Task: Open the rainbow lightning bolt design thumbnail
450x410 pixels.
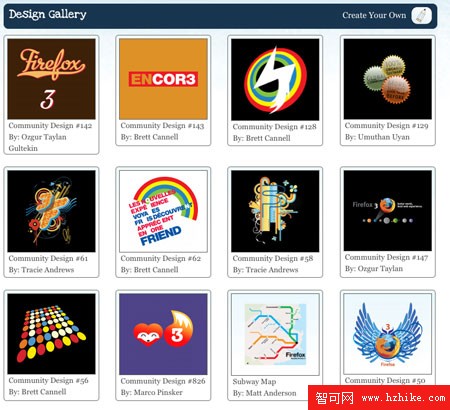Action: pos(275,79)
